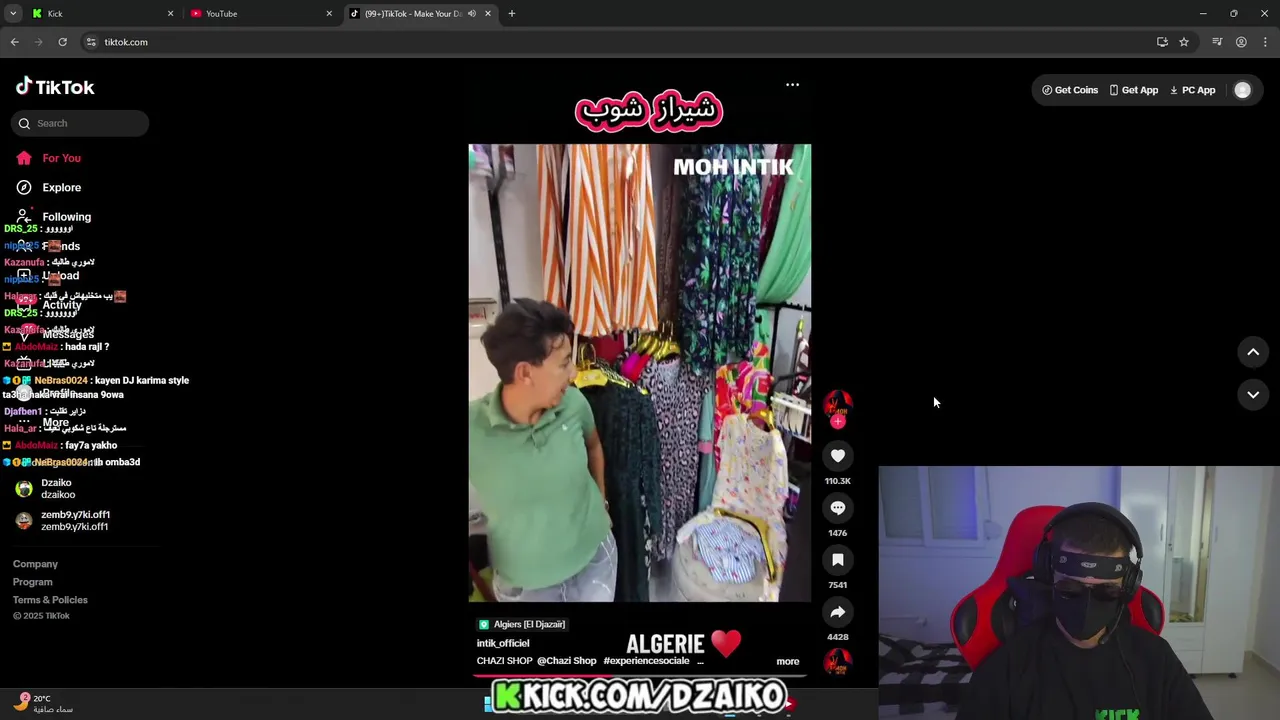Save video with bookmark icon
The height and width of the screenshot is (720, 1280).
(838, 560)
